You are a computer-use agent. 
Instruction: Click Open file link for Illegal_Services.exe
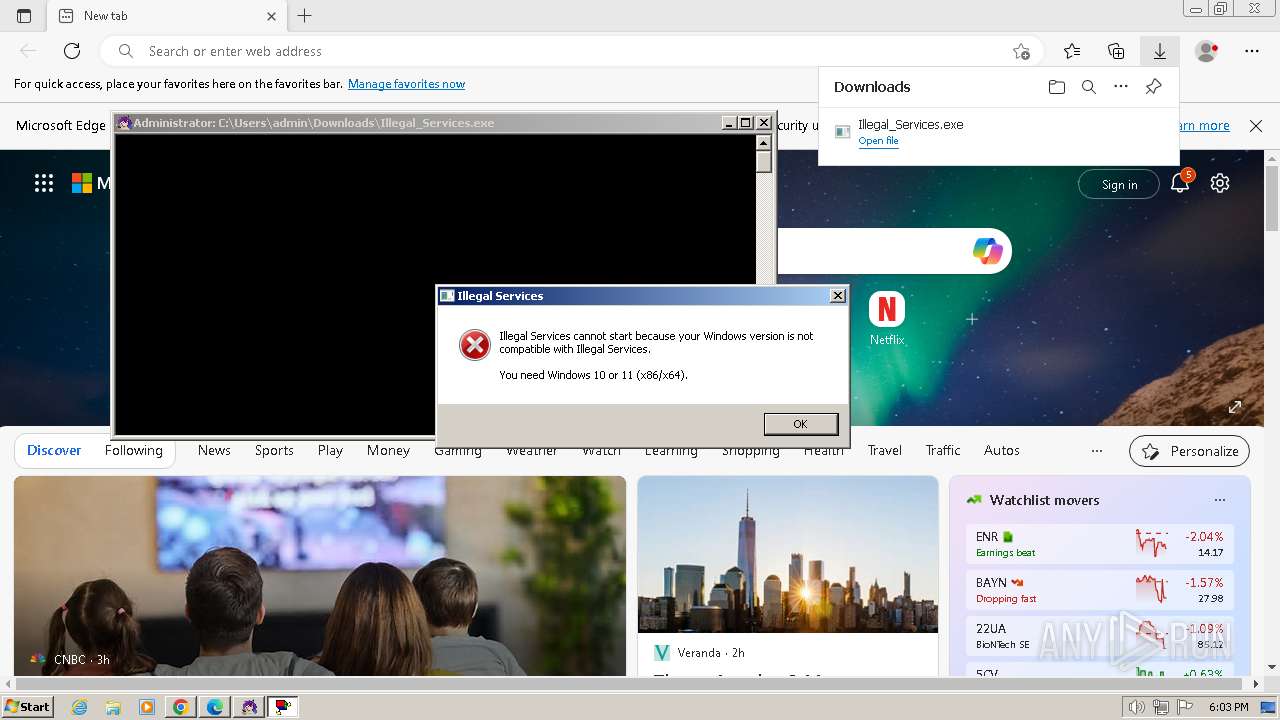pos(878,141)
